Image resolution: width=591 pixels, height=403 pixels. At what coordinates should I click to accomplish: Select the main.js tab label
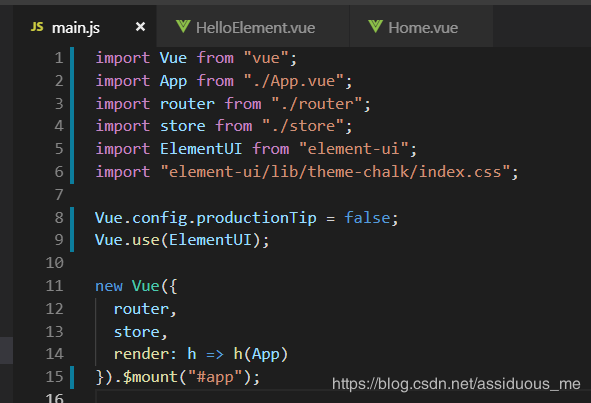(x=76, y=28)
